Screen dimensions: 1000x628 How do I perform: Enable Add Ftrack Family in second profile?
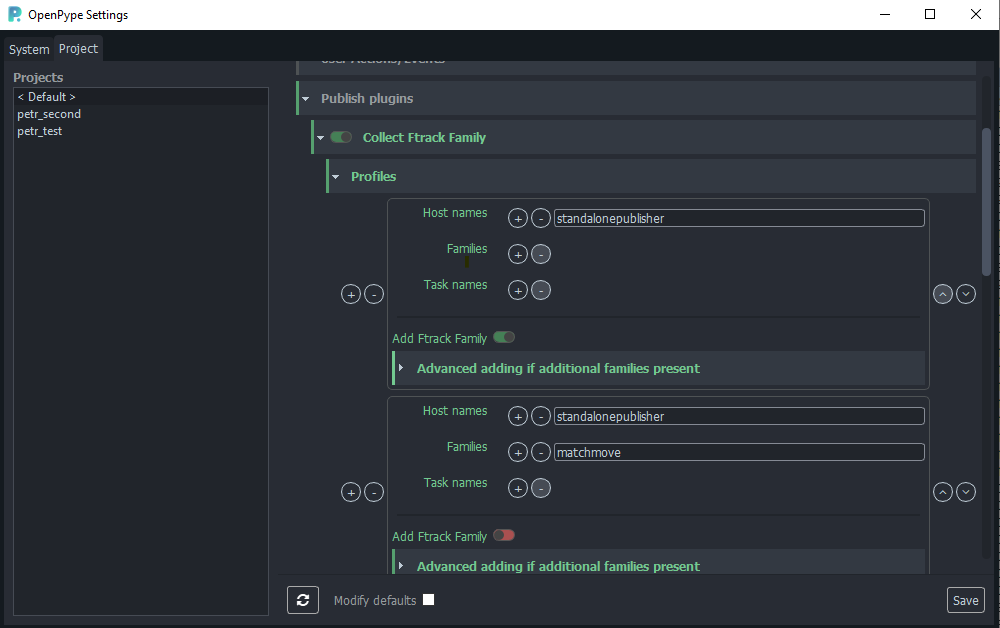click(504, 536)
